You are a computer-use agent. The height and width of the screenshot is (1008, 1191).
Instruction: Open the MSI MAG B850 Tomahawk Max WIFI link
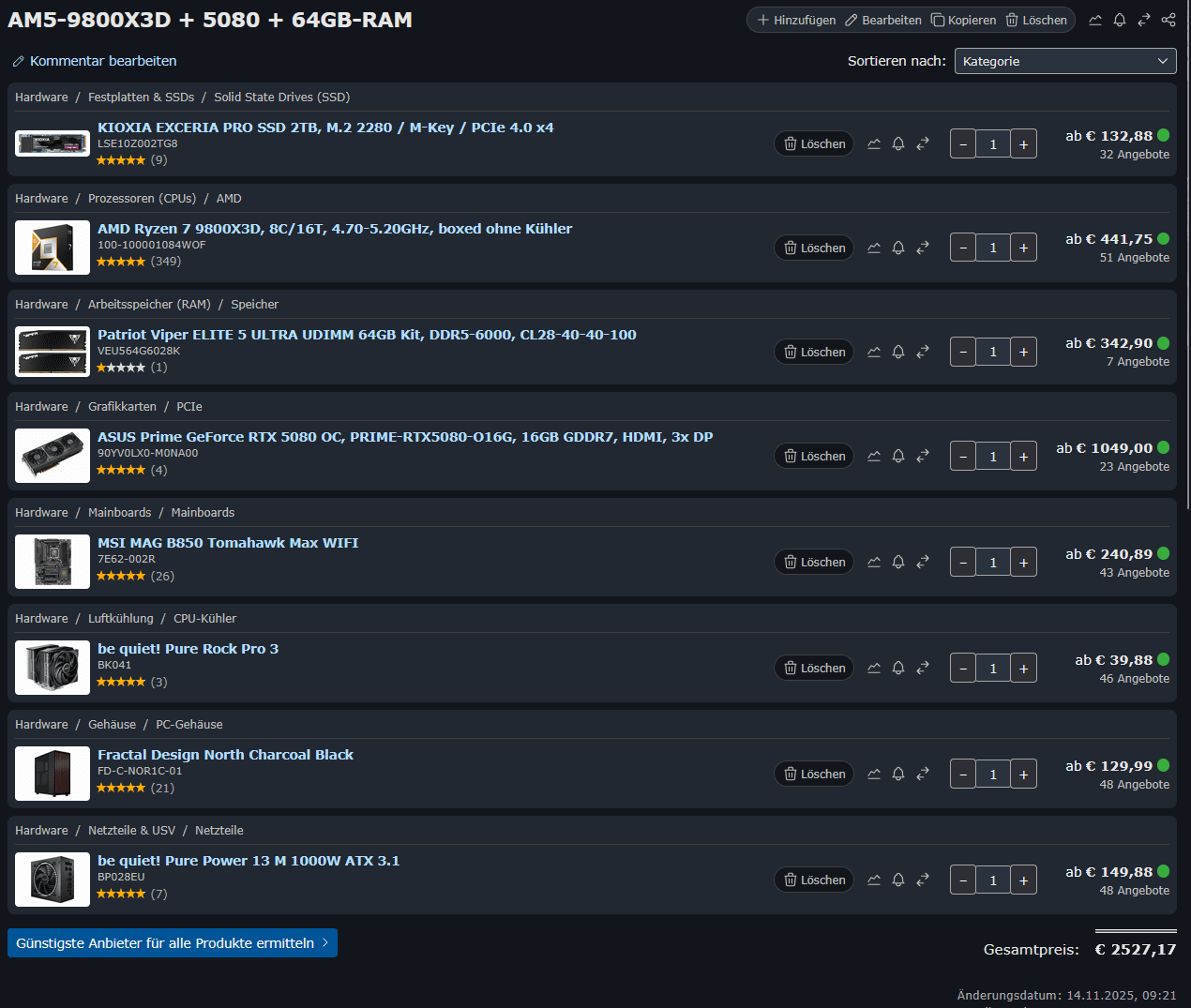(x=228, y=543)
